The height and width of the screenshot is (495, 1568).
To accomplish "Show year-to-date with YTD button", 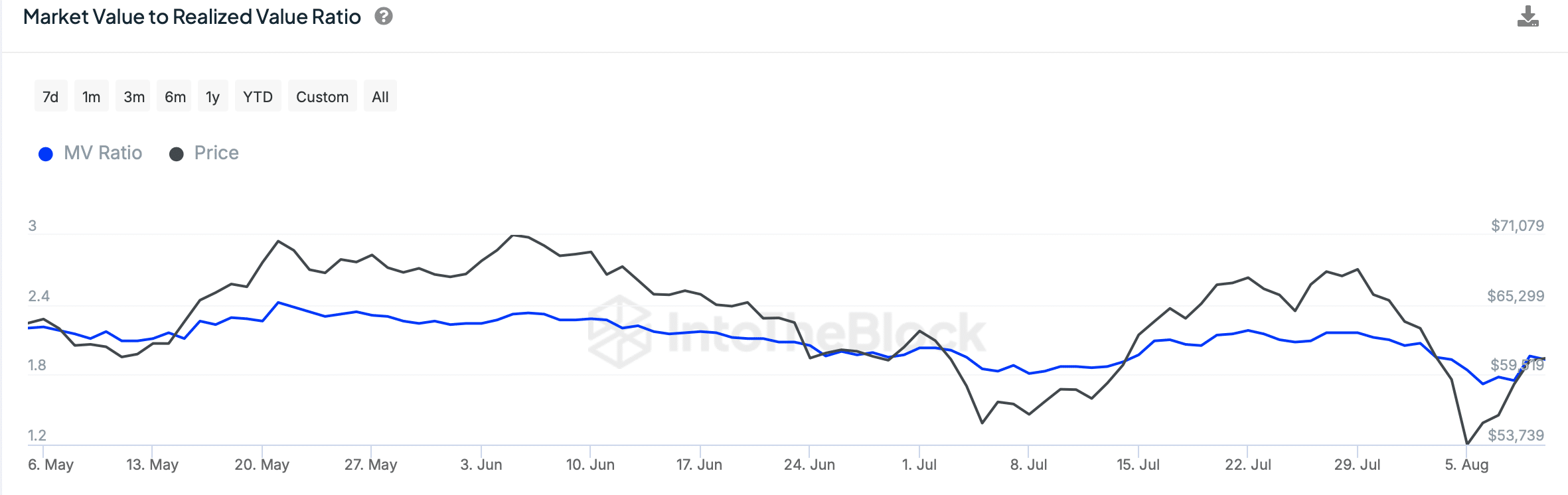I will 258,97.
